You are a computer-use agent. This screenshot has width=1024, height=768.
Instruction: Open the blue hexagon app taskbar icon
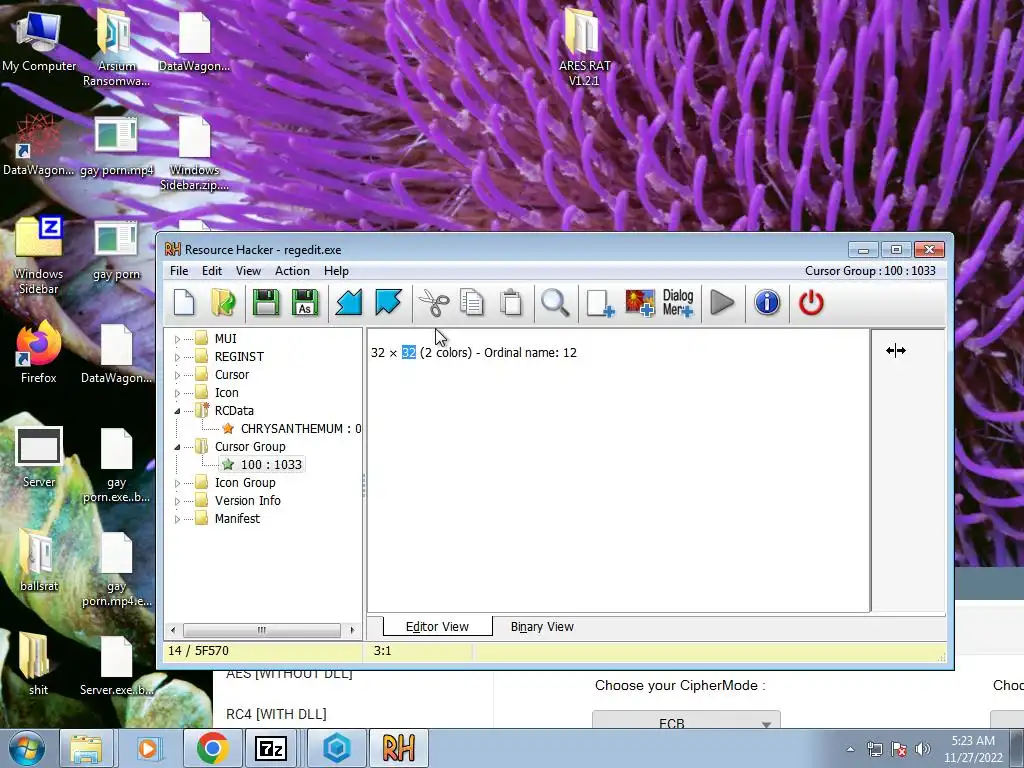[337, 748]
